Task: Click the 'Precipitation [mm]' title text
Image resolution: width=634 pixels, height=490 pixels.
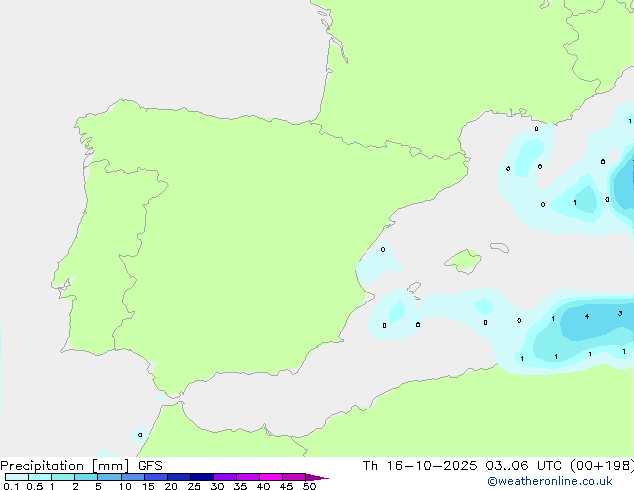Action: pos(65,466)
